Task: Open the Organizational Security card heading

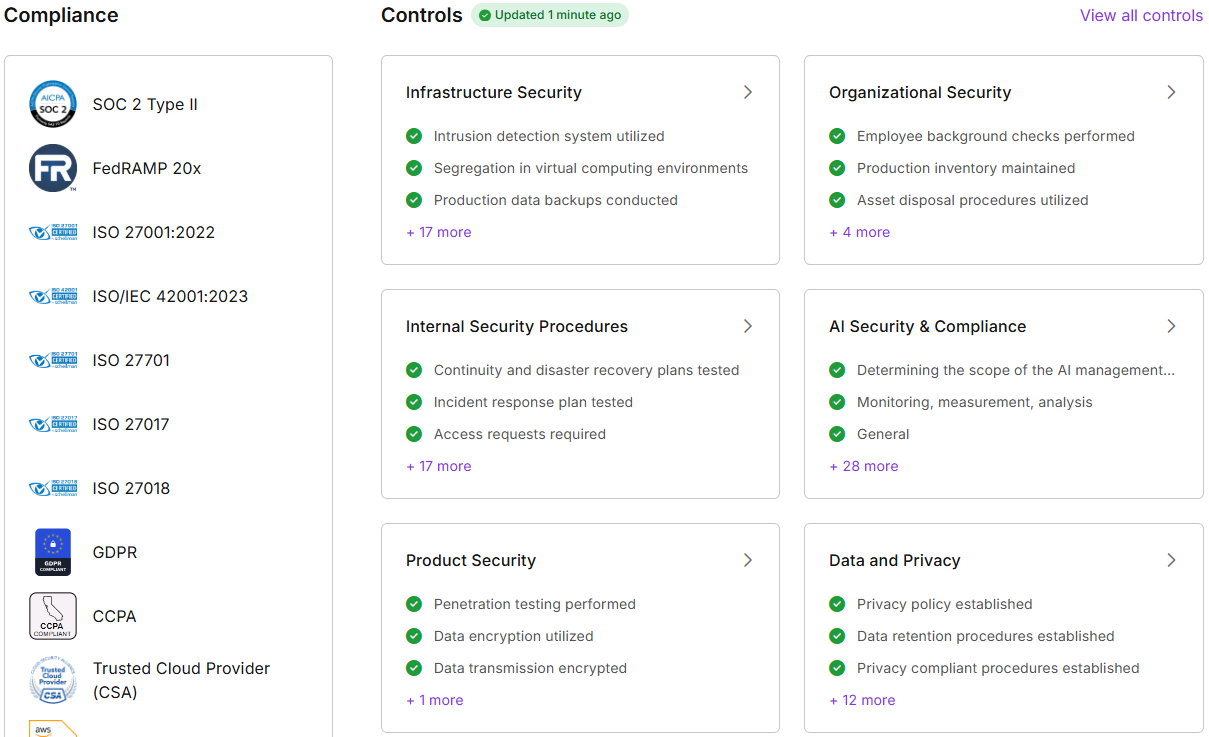Action: coord(919,92)
